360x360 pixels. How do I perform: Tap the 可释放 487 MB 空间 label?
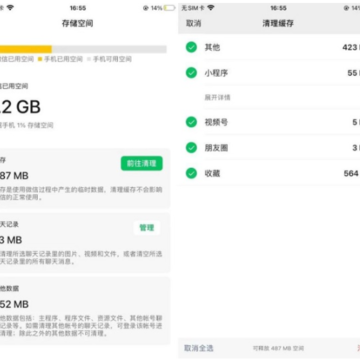pos(278,348)
